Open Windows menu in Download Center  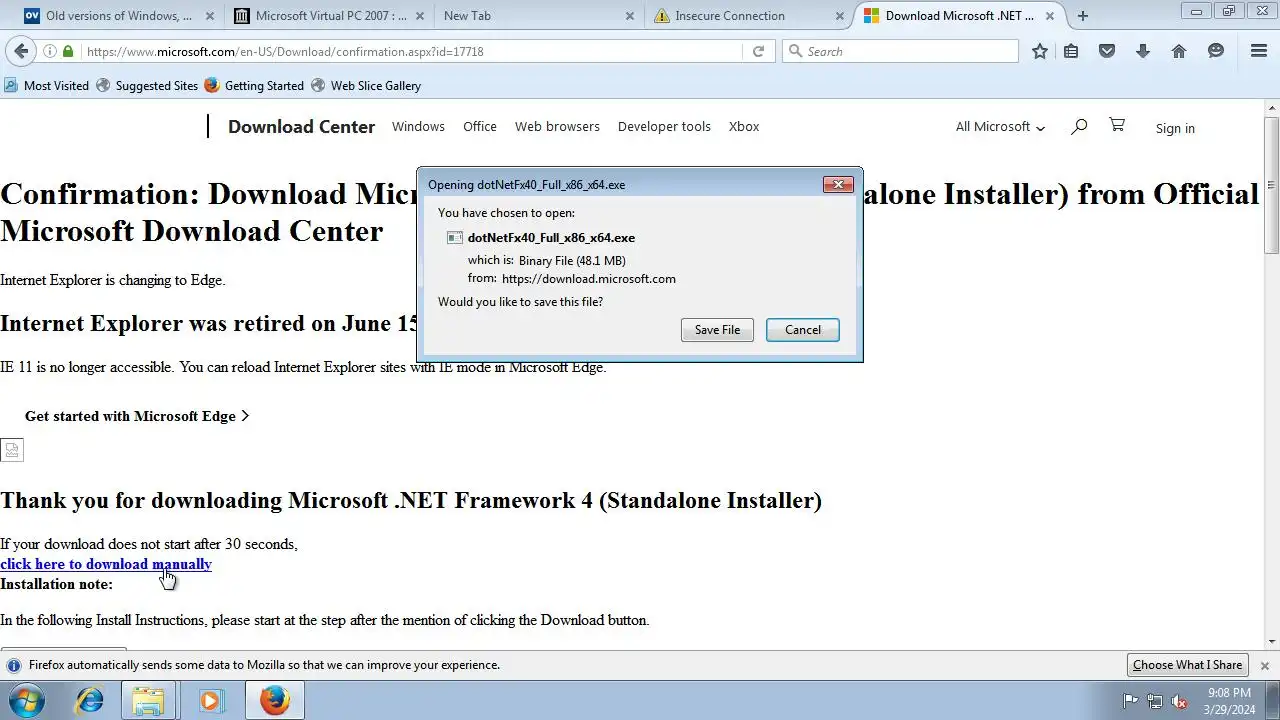[418, 126]
